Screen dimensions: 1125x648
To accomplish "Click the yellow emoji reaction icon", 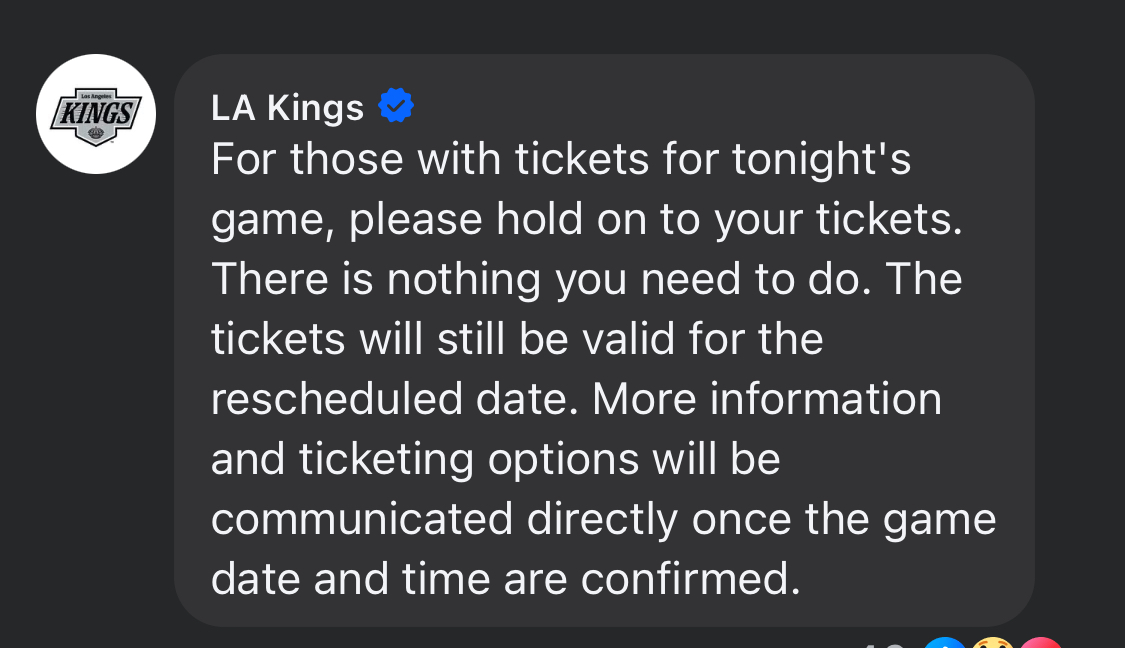I will point(992,642).
